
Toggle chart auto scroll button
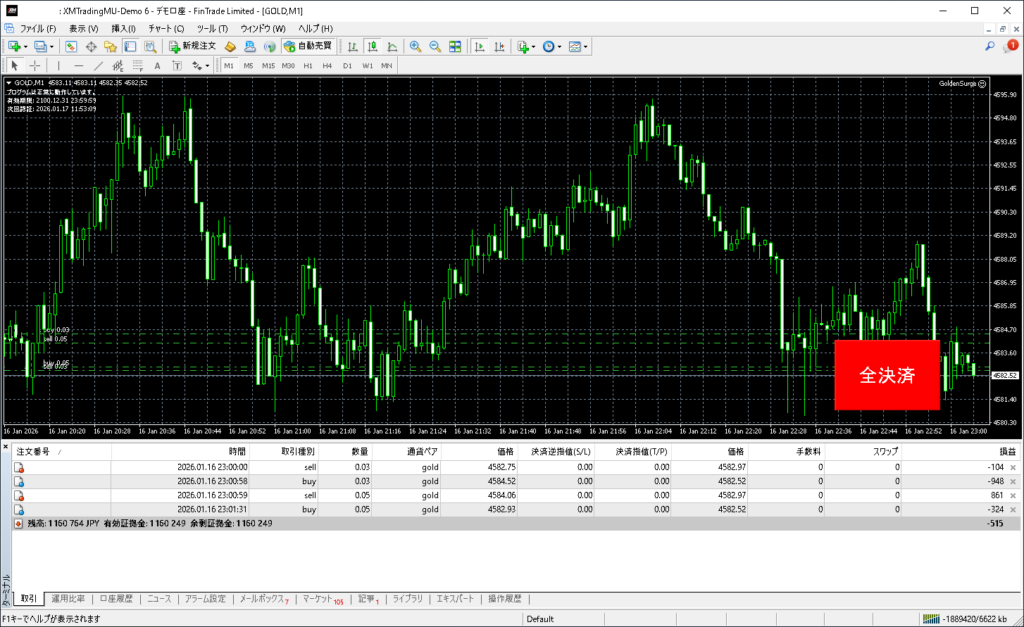(x=481, y=46)
